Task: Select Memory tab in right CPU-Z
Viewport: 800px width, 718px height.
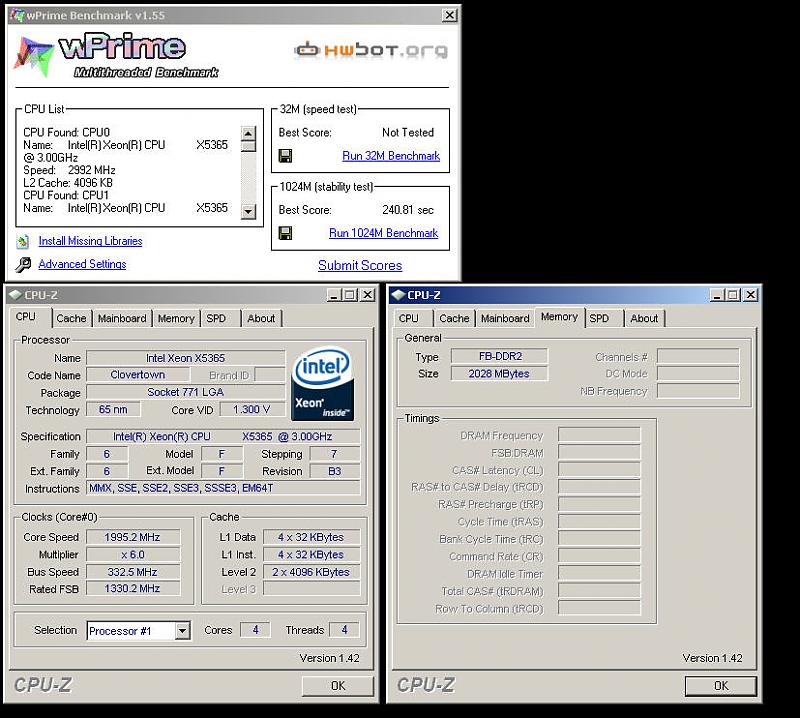Action: [x=559, y=317]
